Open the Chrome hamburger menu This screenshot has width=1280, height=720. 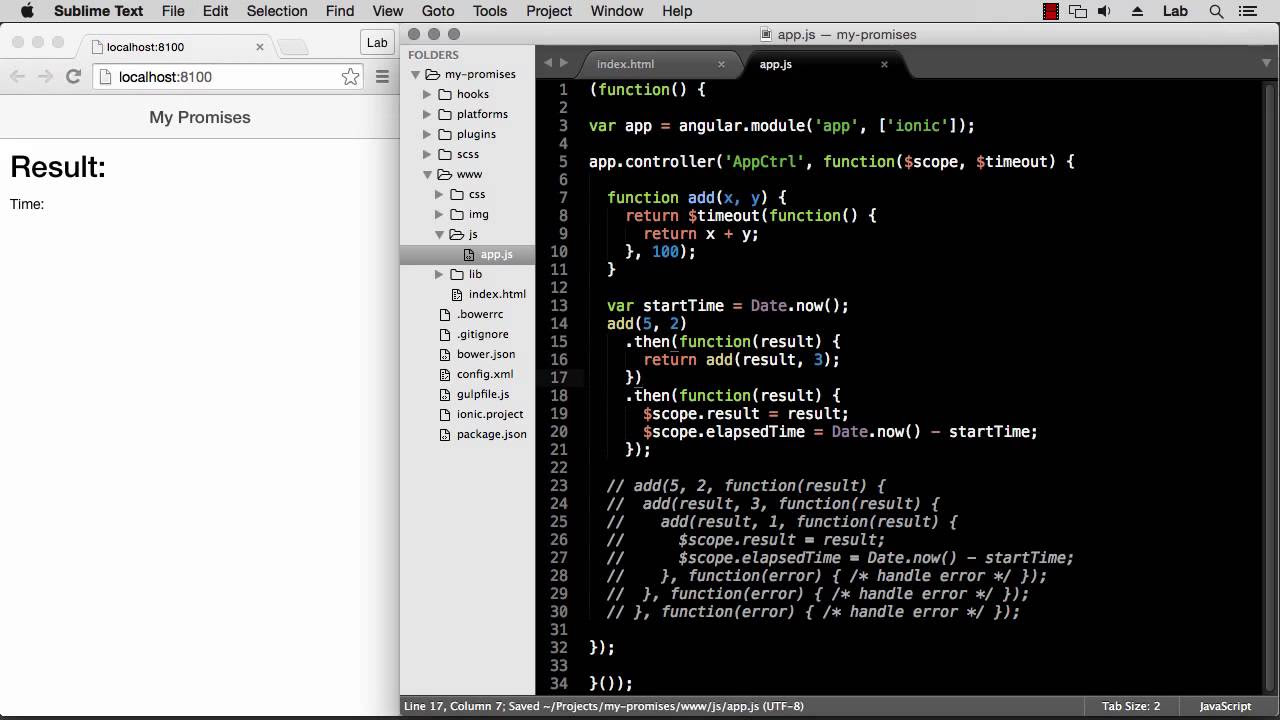pyautogui.click(x=382, y=76)
